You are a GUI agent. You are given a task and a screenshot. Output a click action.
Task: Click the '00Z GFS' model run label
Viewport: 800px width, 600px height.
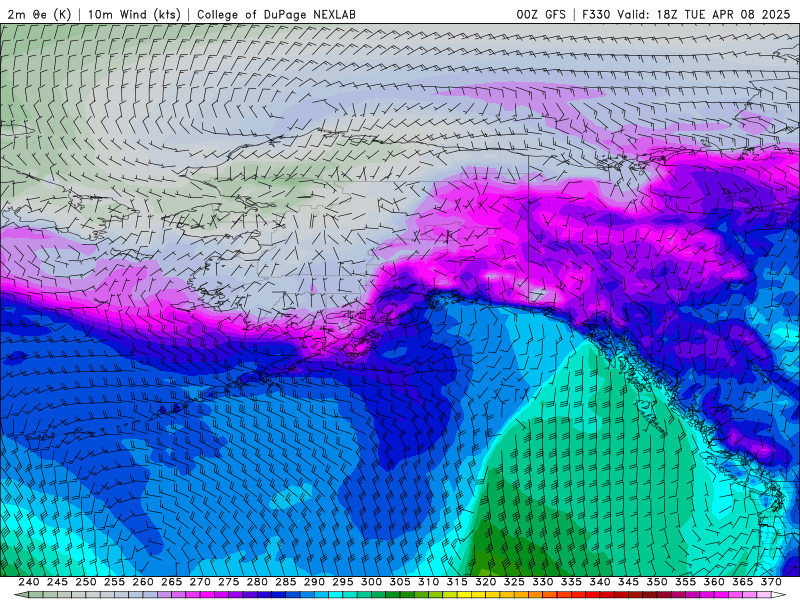tap(541, 14)
